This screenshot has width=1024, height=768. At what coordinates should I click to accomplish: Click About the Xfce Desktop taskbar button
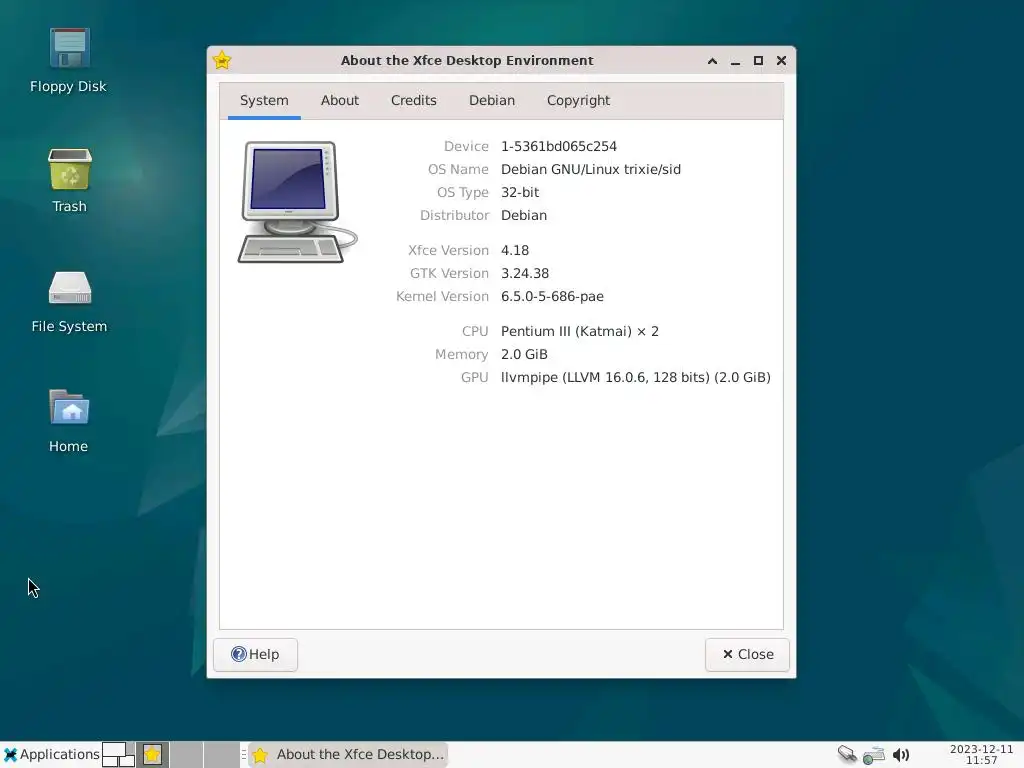(348, 755)
